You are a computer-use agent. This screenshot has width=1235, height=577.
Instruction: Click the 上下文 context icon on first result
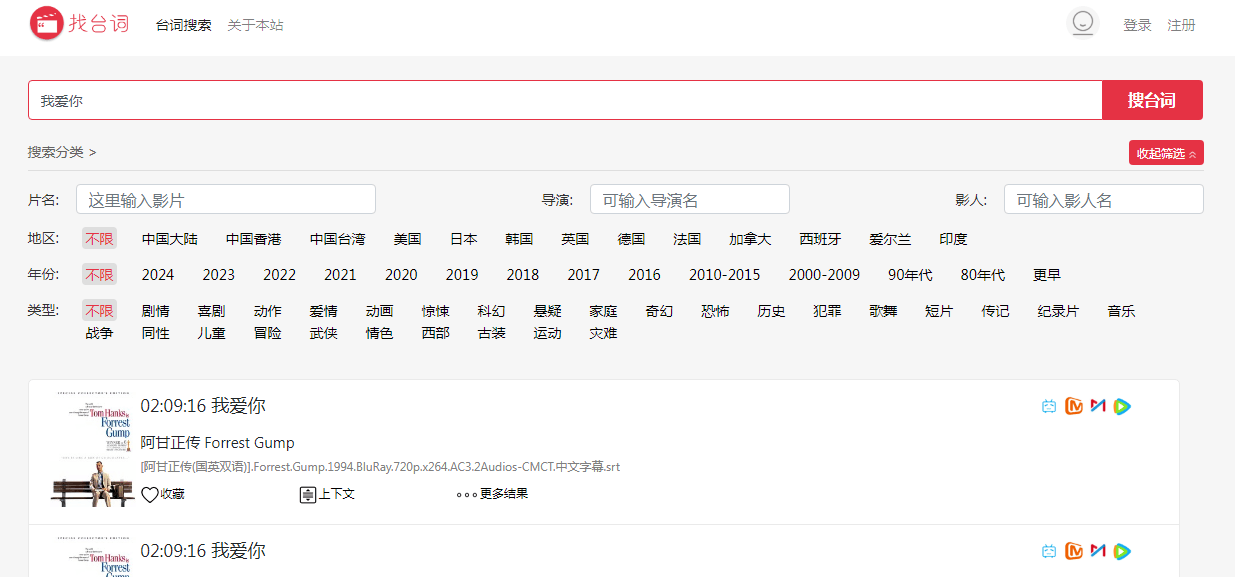click(308, 494)
